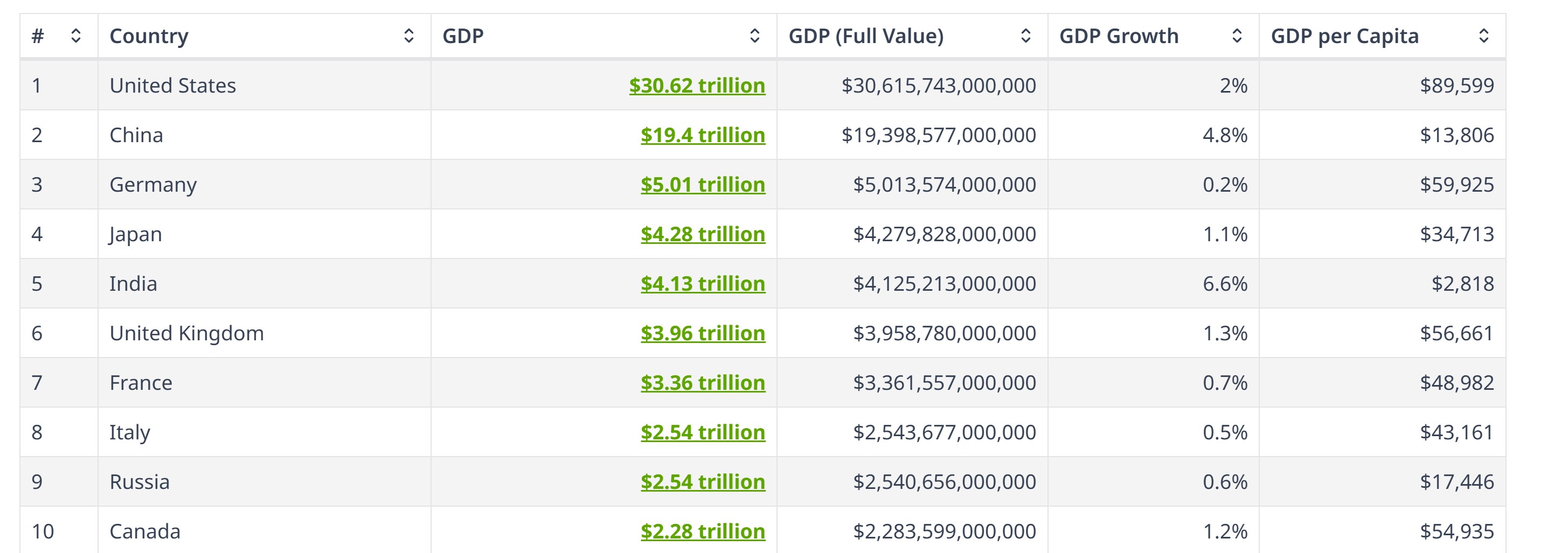Sort by GDP using sort arrows
1568x553 pixels.
coord(755,36)
